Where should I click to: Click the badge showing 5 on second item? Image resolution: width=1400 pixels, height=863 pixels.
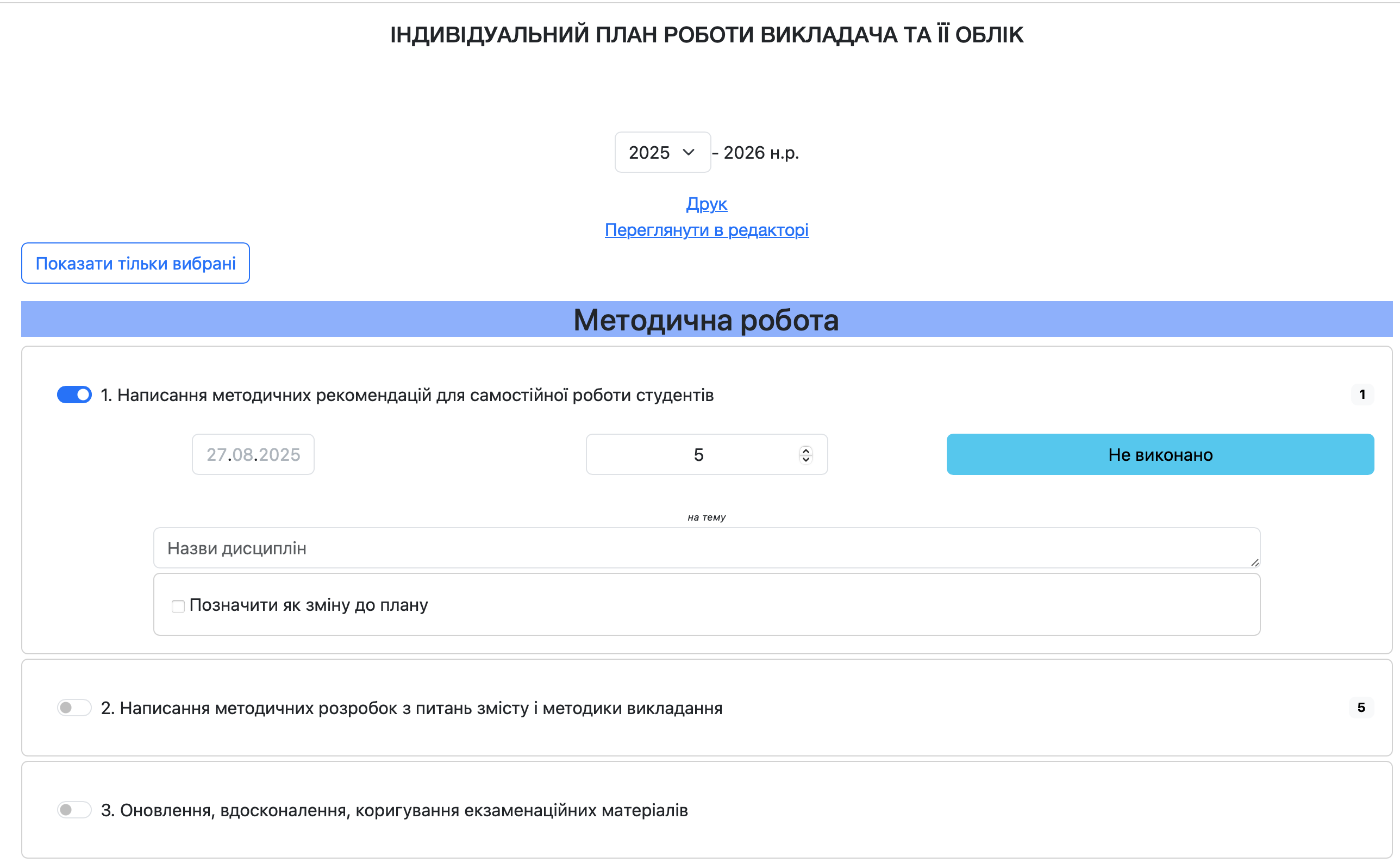(x=1362, y=707)
